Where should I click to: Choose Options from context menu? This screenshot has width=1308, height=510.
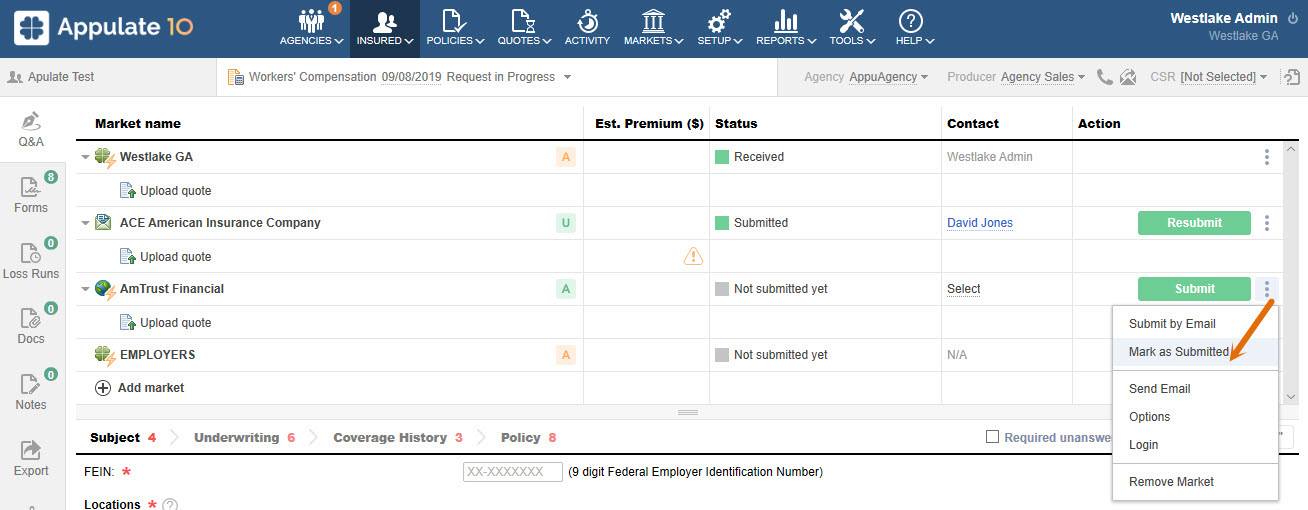(x=1195, y=417)
